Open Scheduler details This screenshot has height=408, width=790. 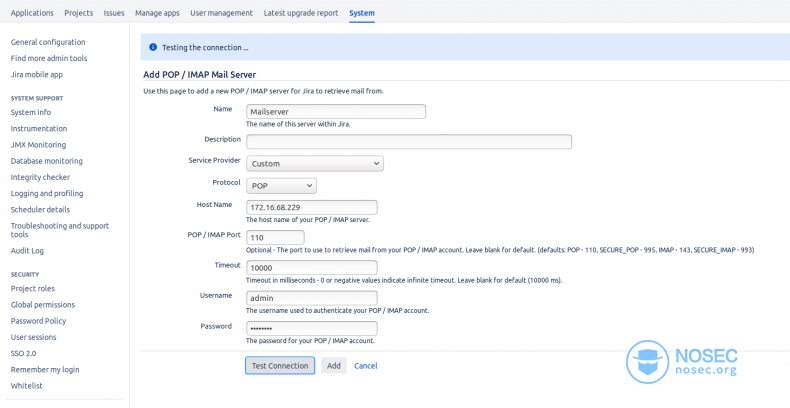40,210
